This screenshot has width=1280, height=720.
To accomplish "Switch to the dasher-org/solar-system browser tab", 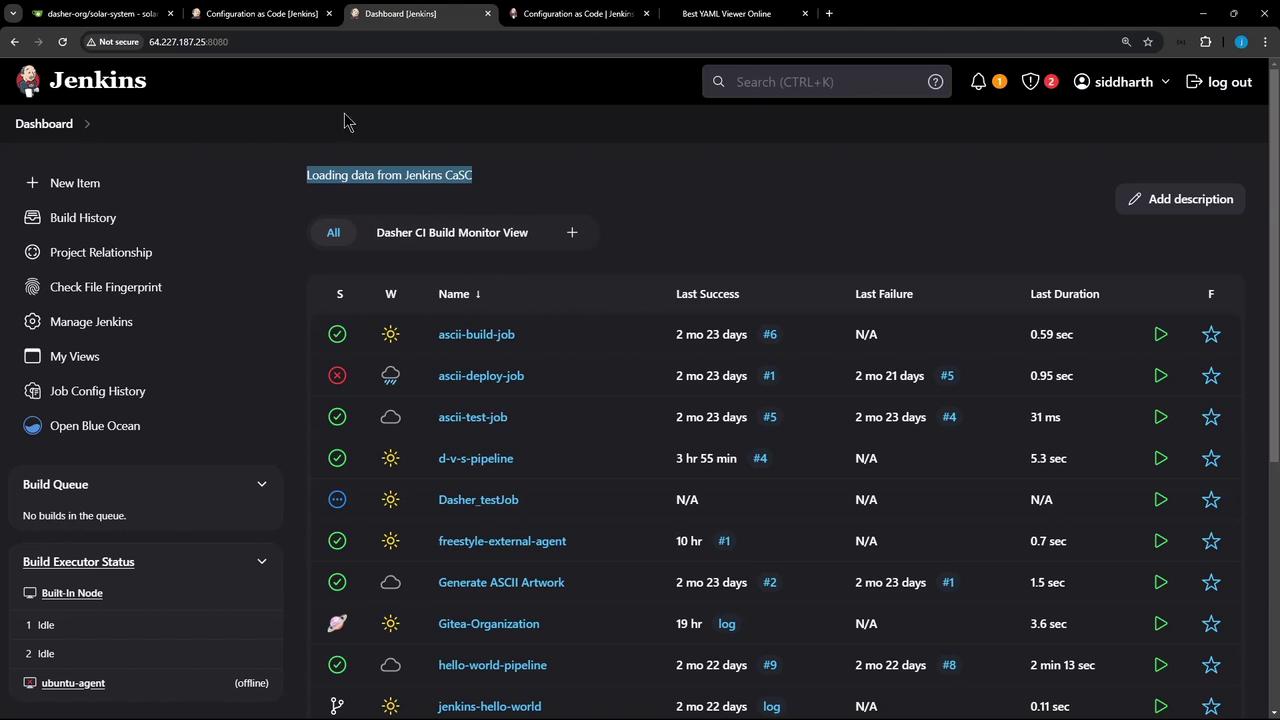I will pyautogui.click(x=104, y=14).
